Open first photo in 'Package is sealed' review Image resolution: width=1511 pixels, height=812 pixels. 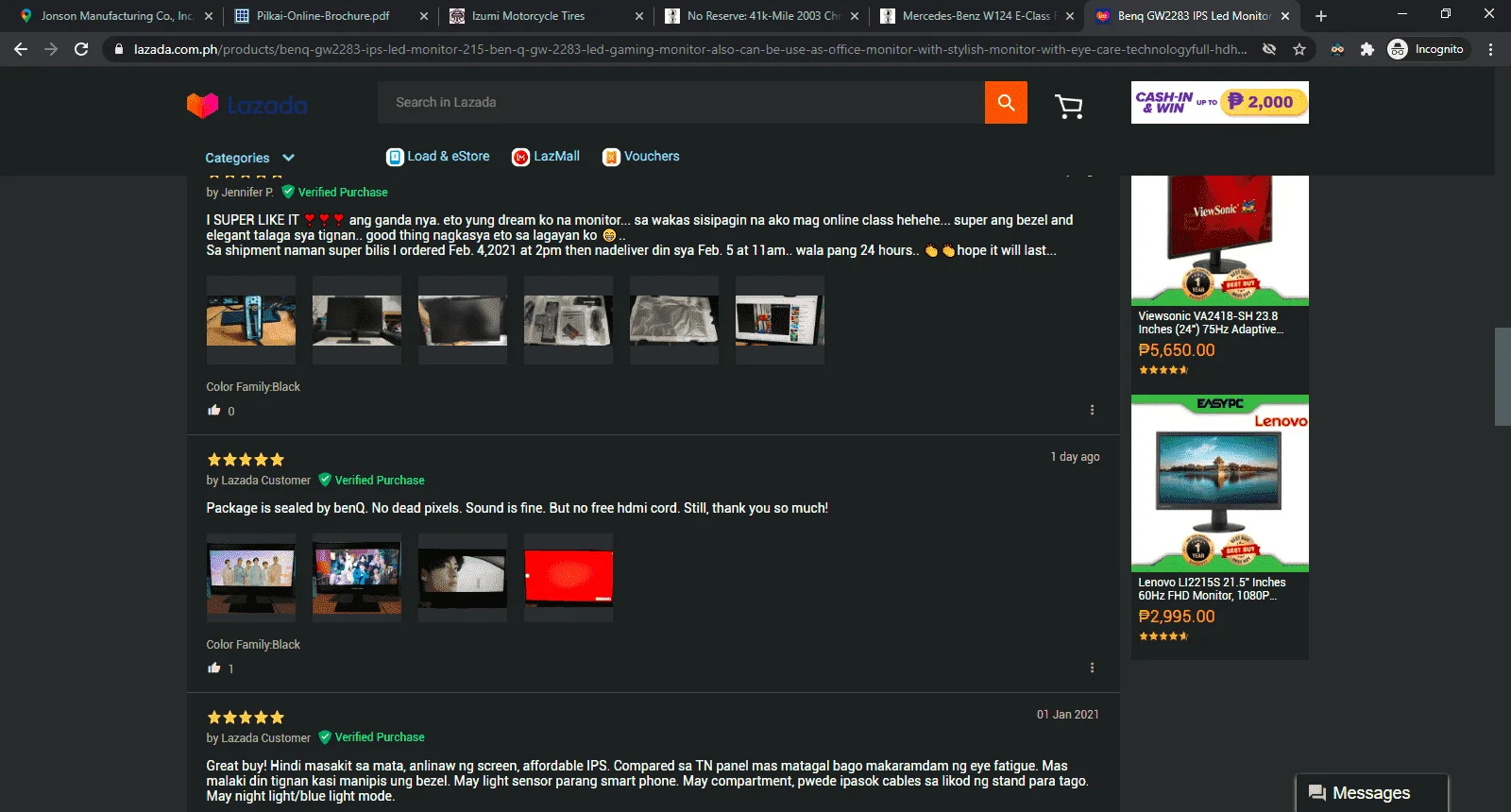251,578
